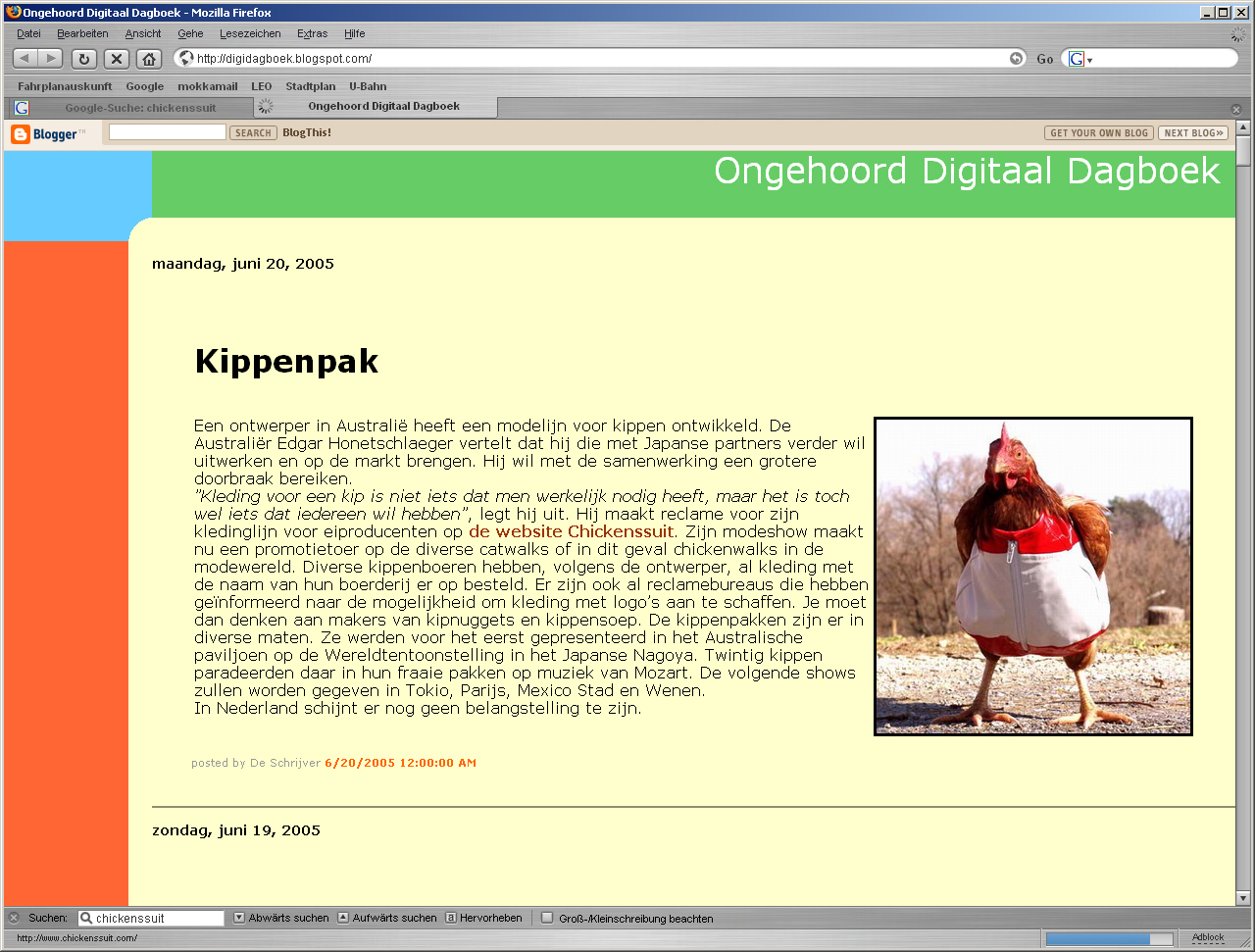
Task: Click the NEXT BLOG button
Action: tap(1193, 132)
